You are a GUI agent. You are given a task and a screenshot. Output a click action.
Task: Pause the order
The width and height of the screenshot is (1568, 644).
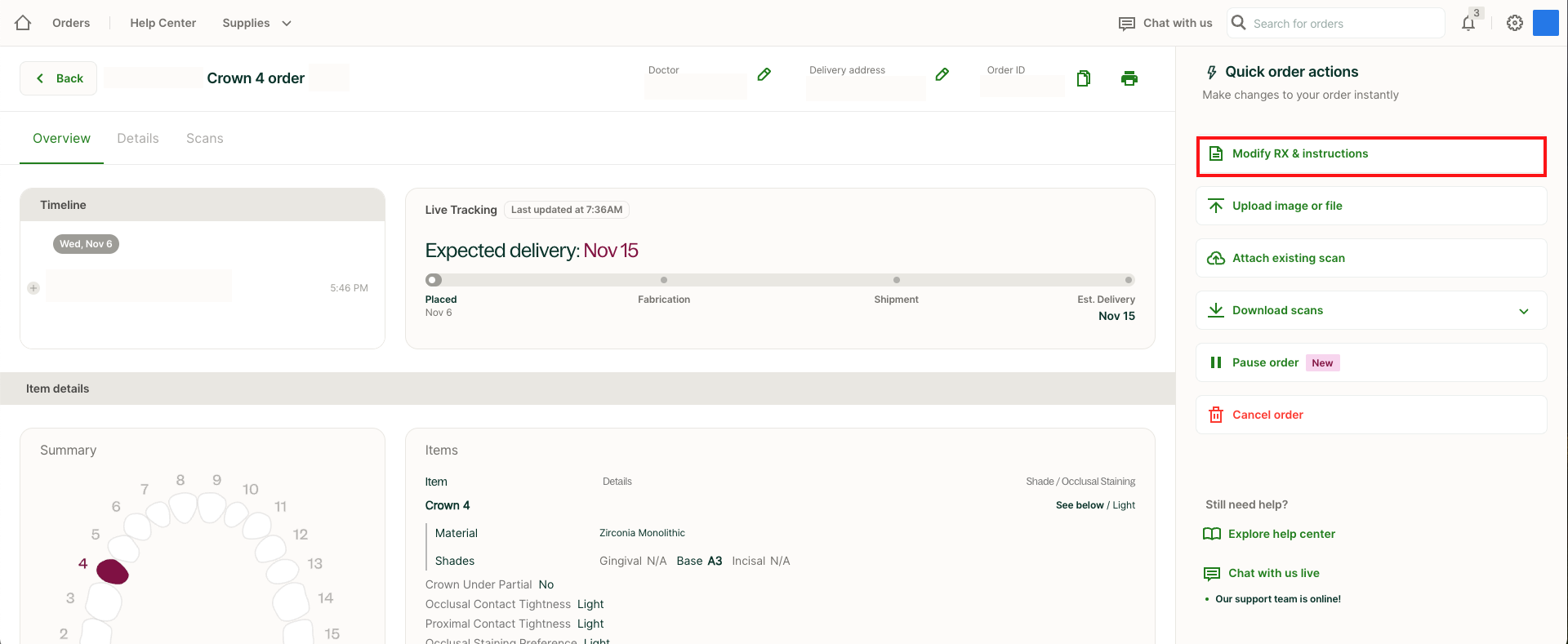[x=1265, y=362]
